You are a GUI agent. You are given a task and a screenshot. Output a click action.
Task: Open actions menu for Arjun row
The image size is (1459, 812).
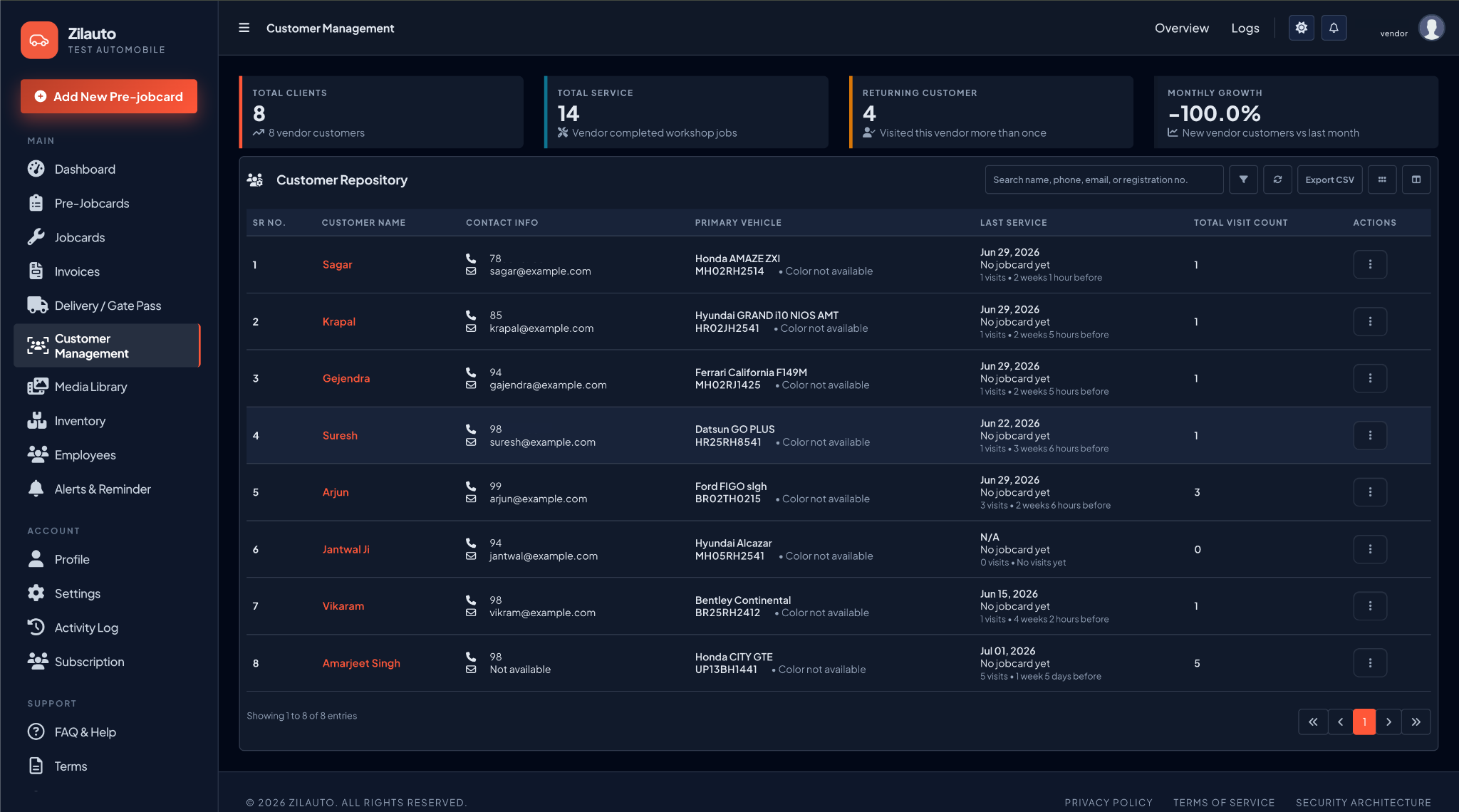click(1370, 492)
